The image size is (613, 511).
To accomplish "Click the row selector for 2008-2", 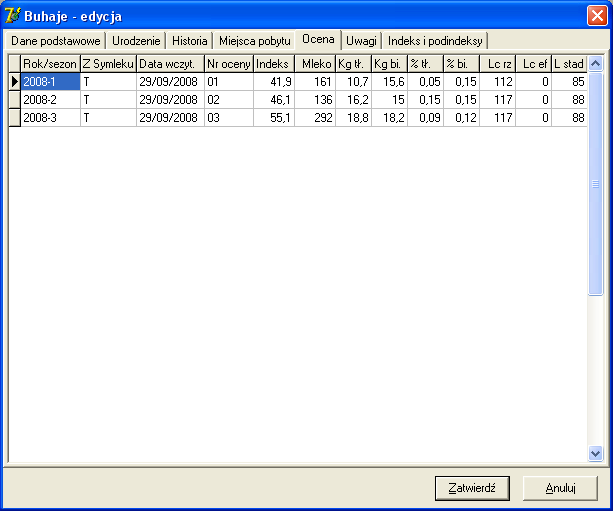I will click(14, 100).
